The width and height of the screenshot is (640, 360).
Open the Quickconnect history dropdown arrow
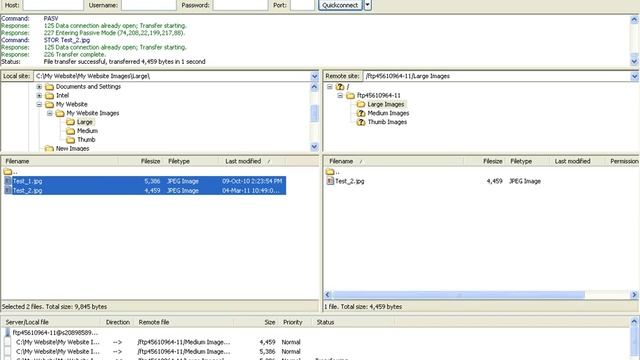tap(367, 5)
